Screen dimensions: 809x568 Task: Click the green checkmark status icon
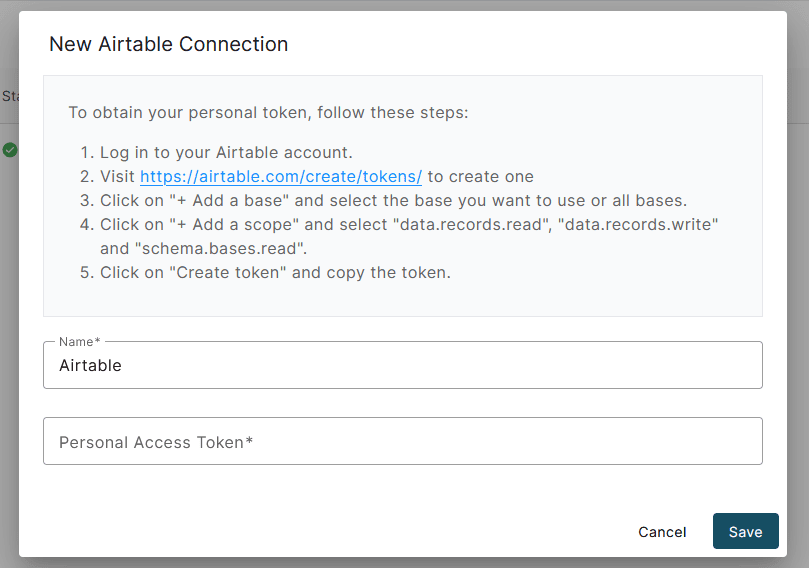point(10,150)
